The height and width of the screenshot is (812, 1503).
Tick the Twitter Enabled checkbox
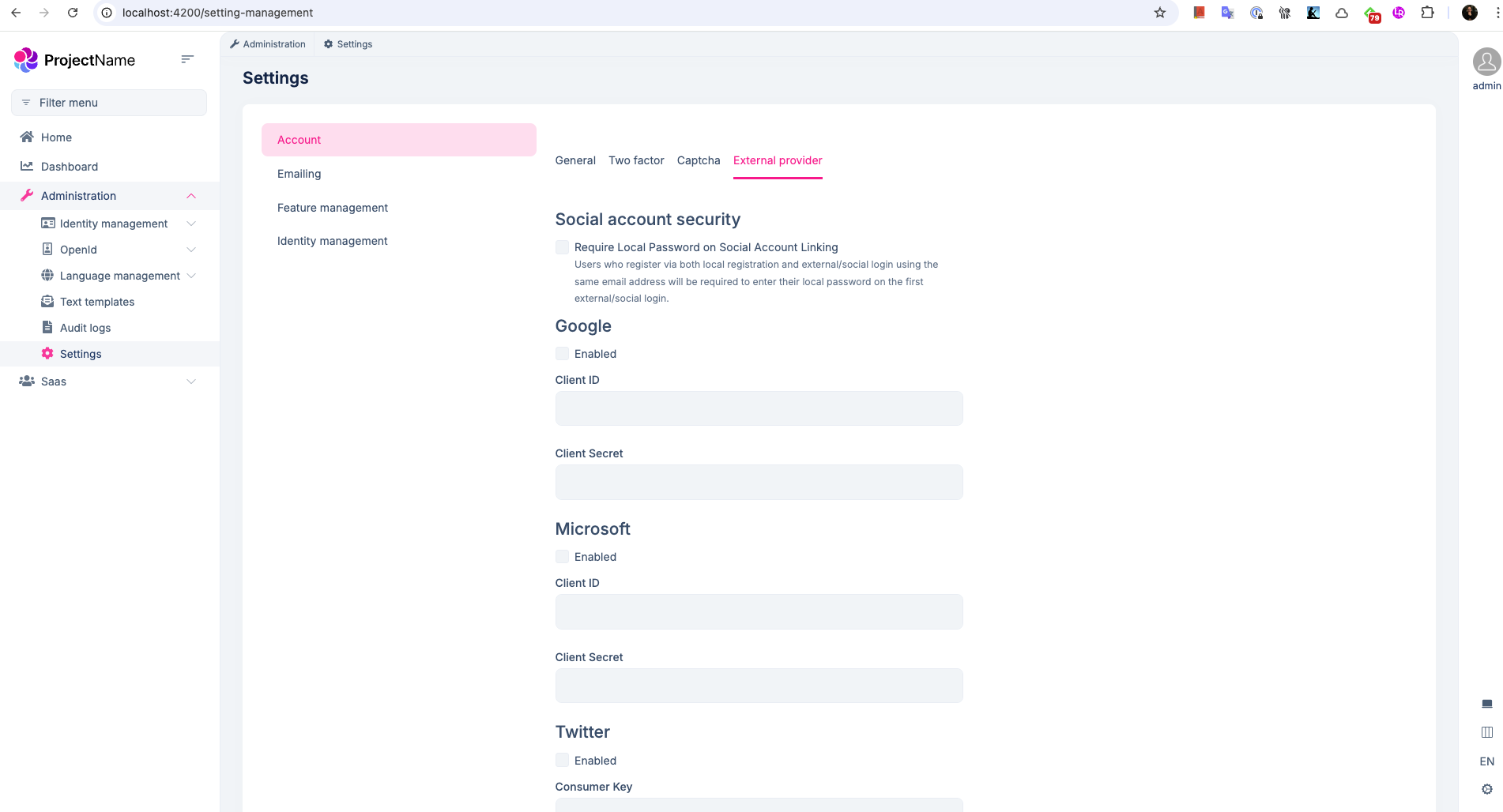(562, 761)
